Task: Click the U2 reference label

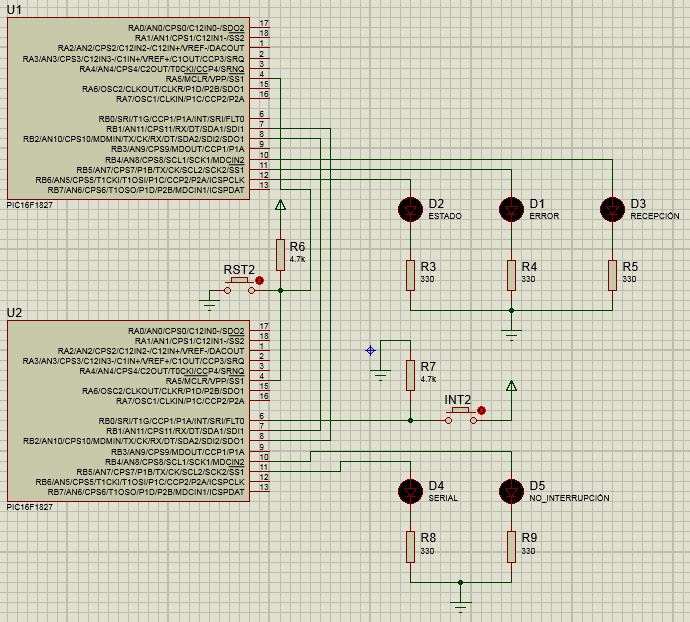Action: click(14, 313)
